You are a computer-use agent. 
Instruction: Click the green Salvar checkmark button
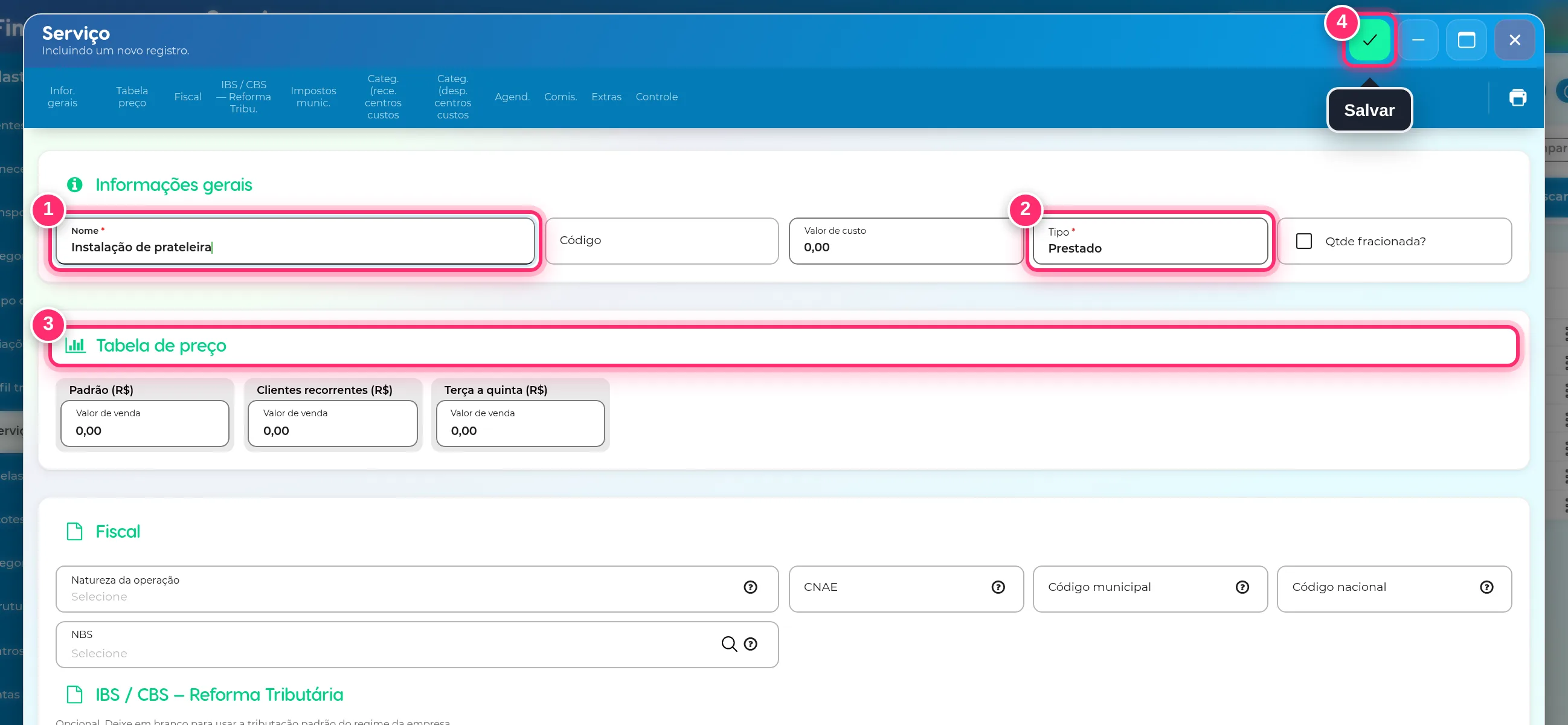click(1369, 40)
